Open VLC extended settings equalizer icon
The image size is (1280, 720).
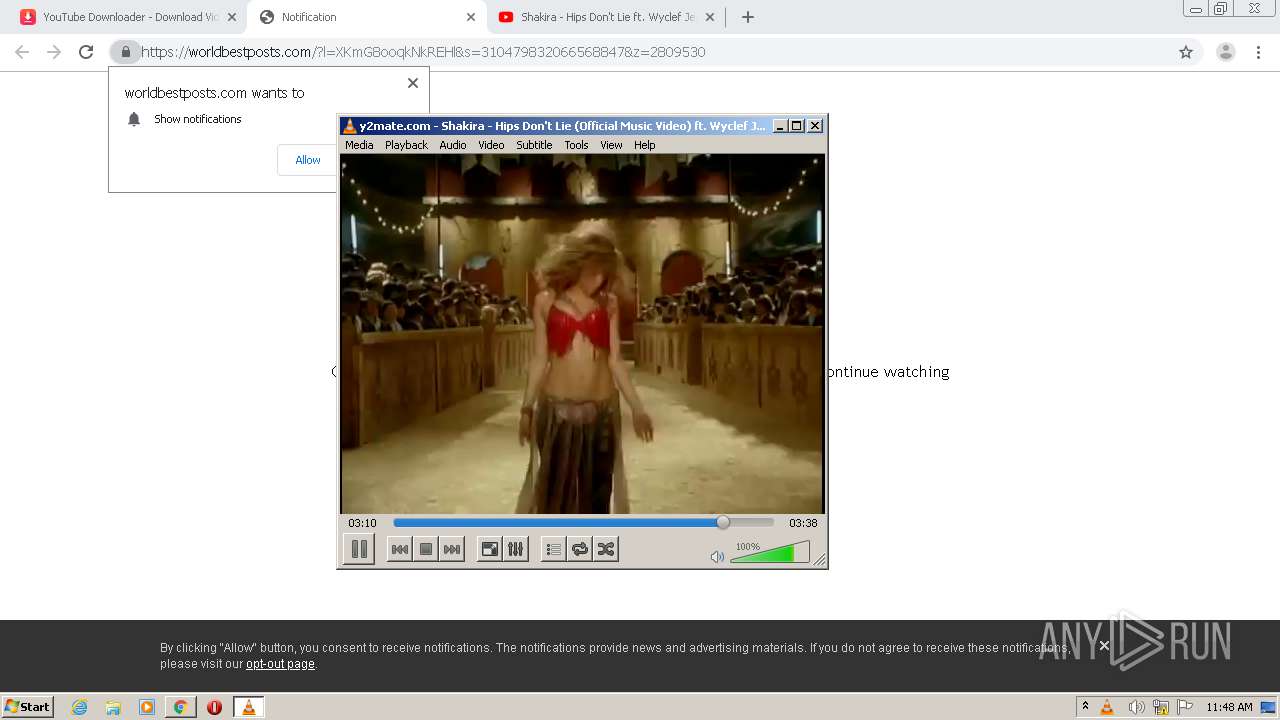click(515, 549)
